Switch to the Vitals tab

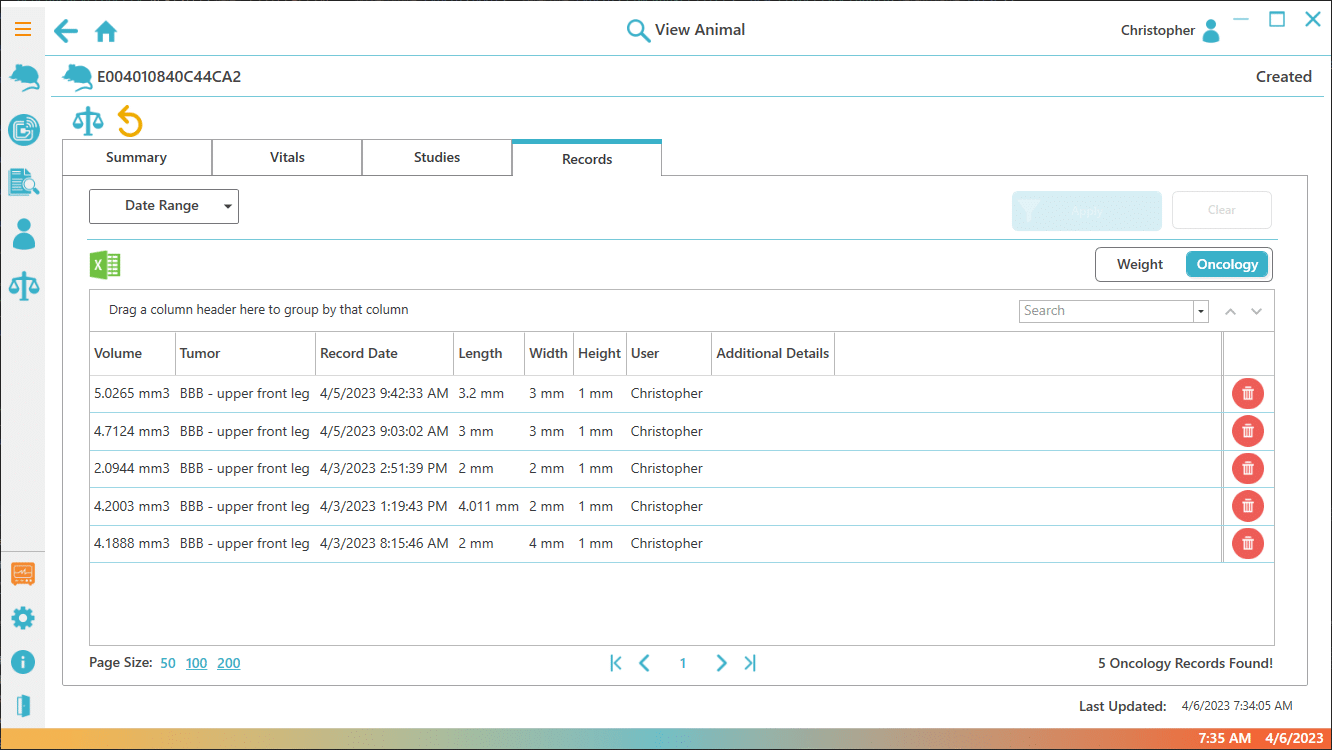tap(287, 158)
